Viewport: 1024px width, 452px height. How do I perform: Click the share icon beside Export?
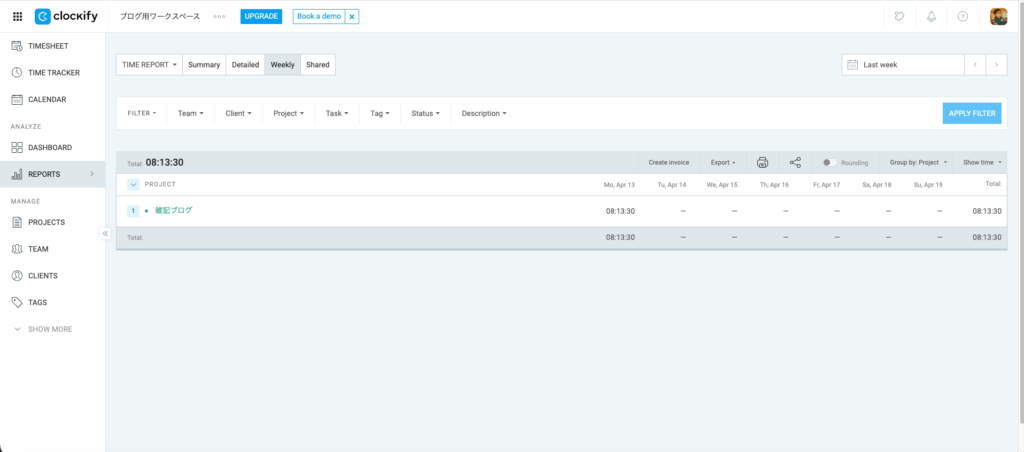(x=795, y=162)
